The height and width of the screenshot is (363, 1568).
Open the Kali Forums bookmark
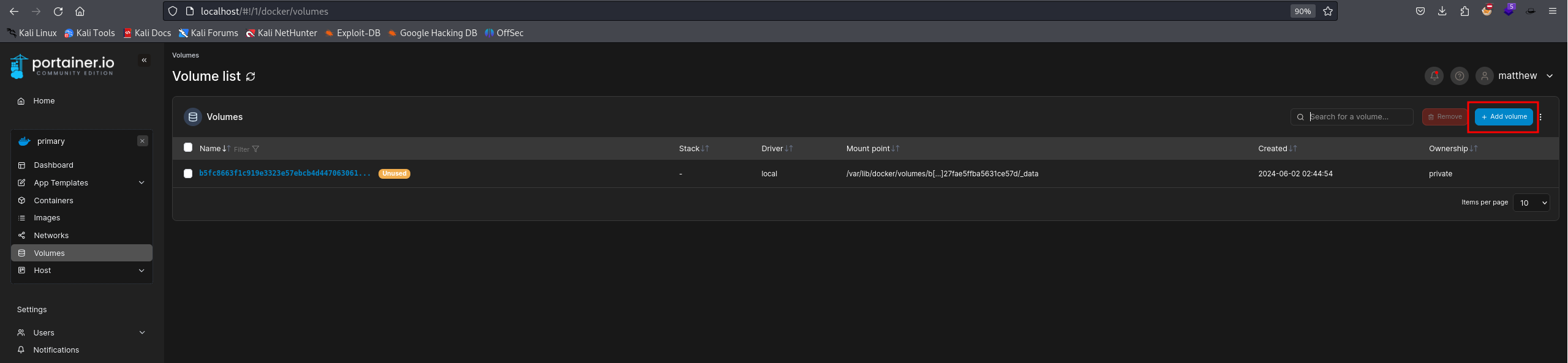point(208,33)
